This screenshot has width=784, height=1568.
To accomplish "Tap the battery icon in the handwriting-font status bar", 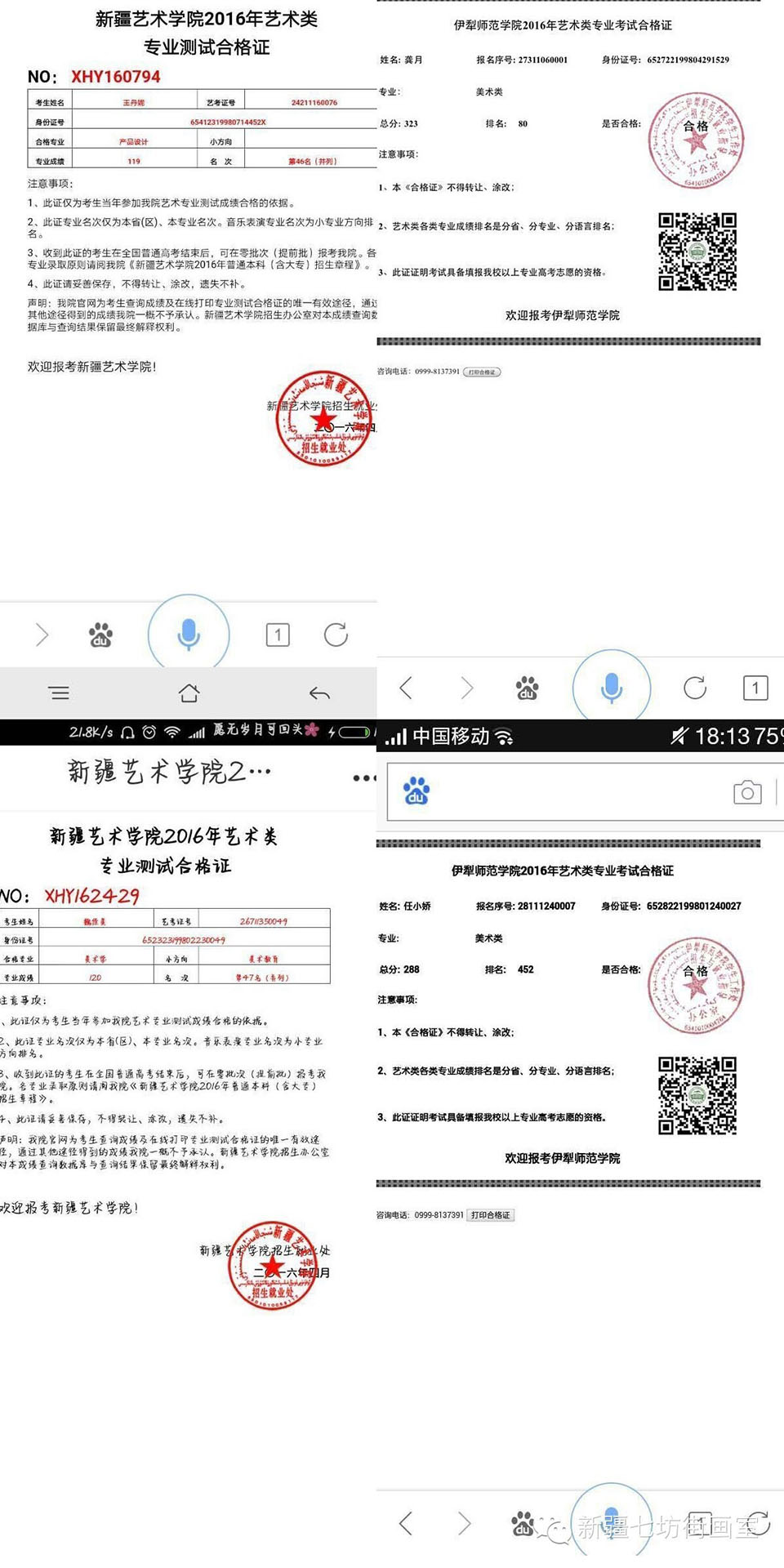I will 354,732.
